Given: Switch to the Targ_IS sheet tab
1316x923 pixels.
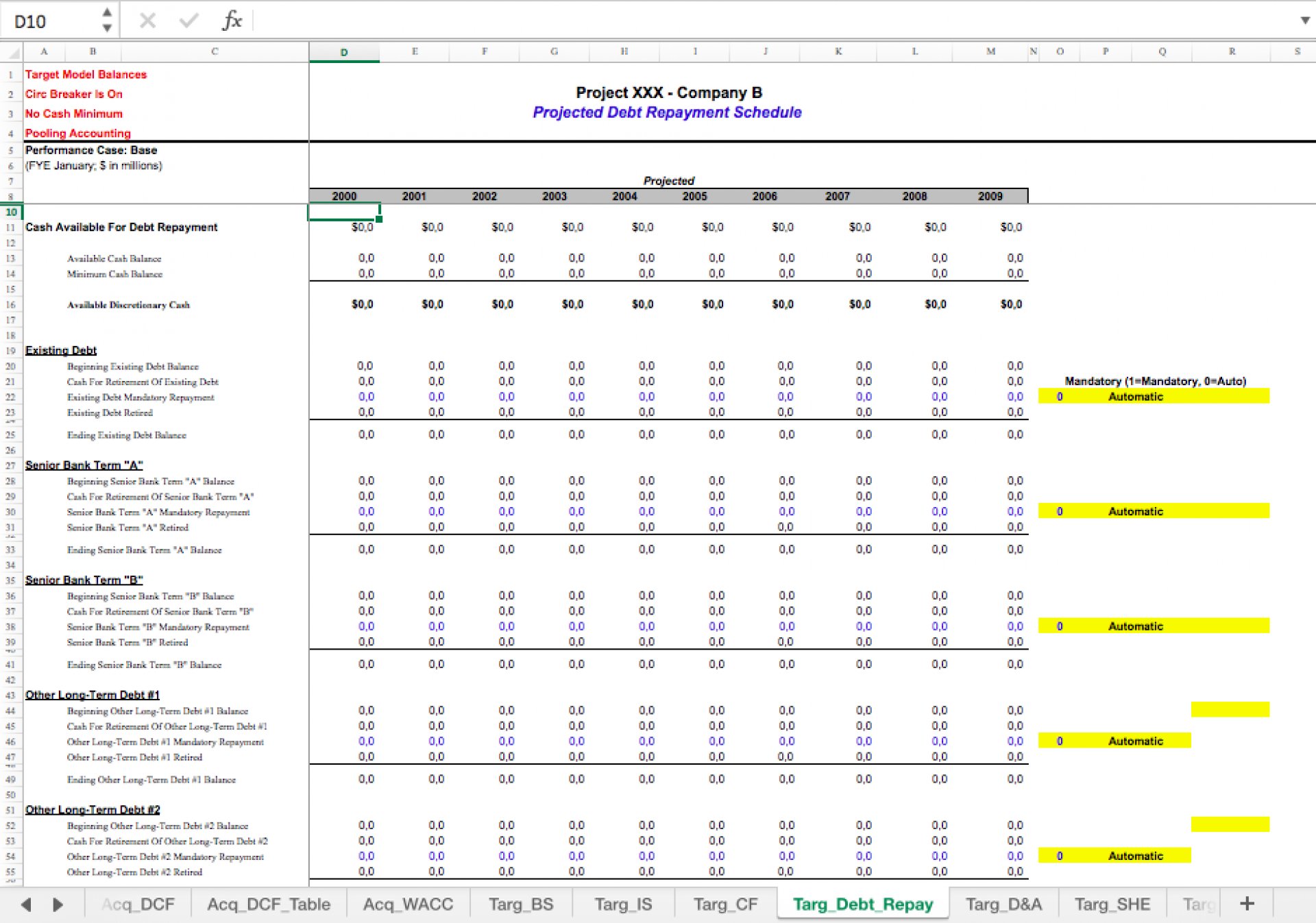Looking at the screenshot, I should click(623, 904).
